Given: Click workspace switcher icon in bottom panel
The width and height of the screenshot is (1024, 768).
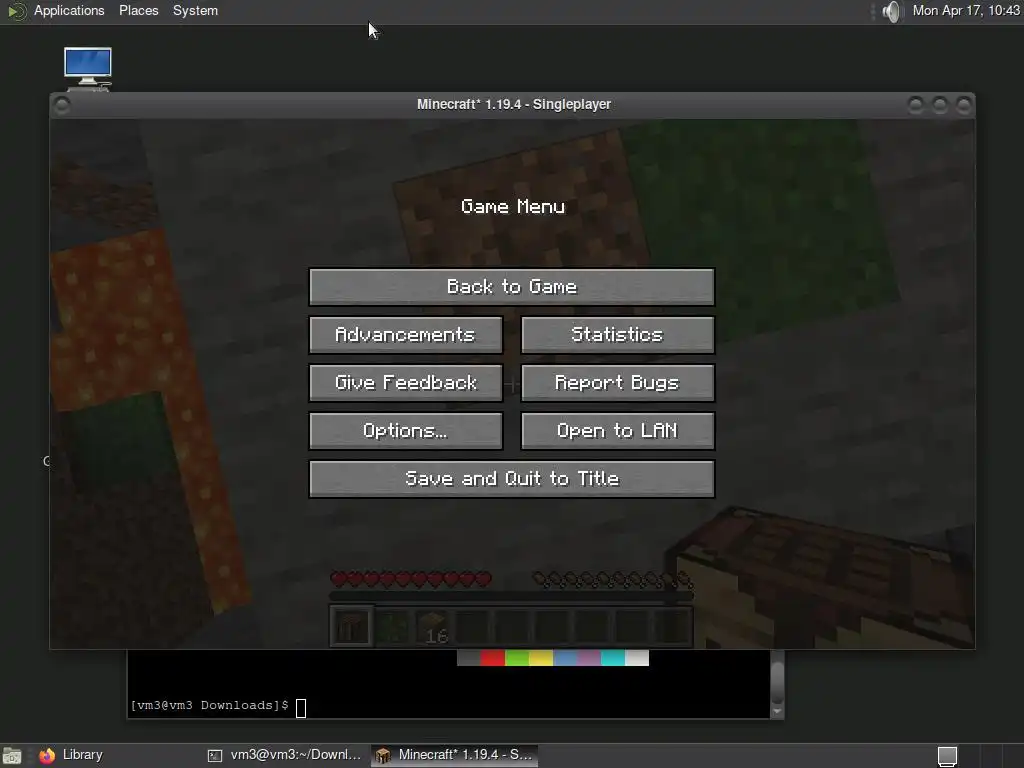Looking at the screenshot, I should pos(948,756).
